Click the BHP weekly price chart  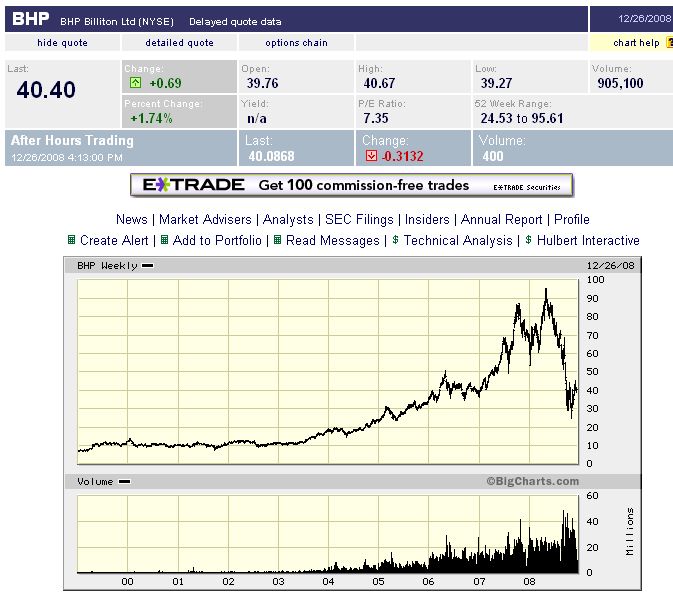click(x=328, y=372)
